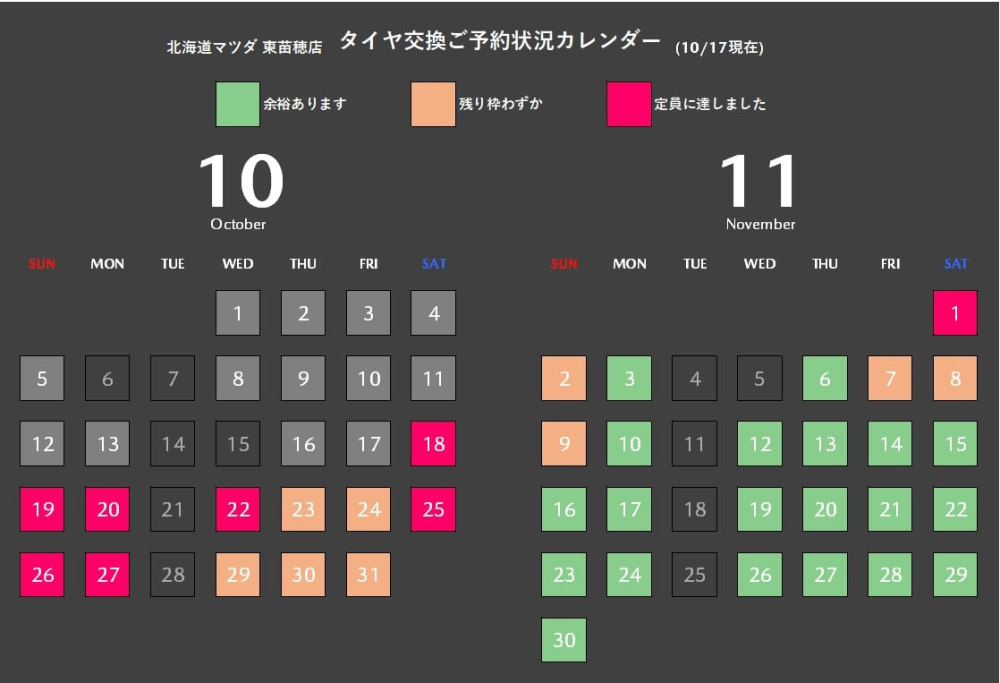Choose October 29 with few slots left
The image size is (1000, 683).
coord(238,575)
